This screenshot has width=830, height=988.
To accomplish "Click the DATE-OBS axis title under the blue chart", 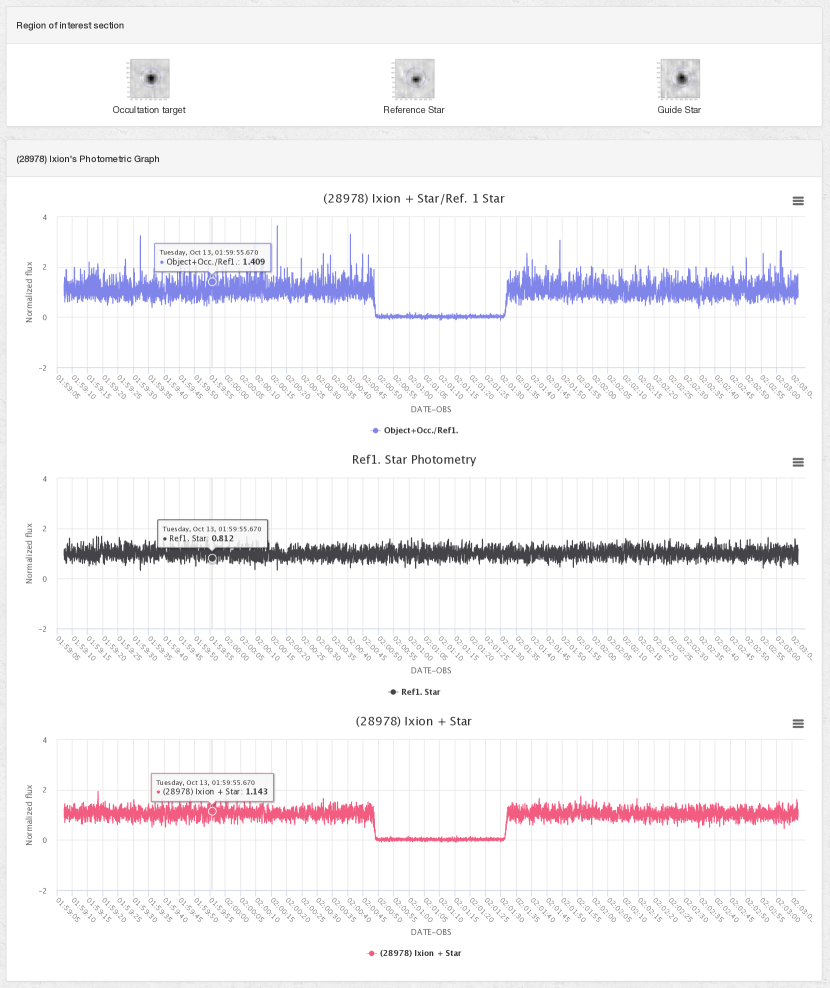I will pos(431,410).
